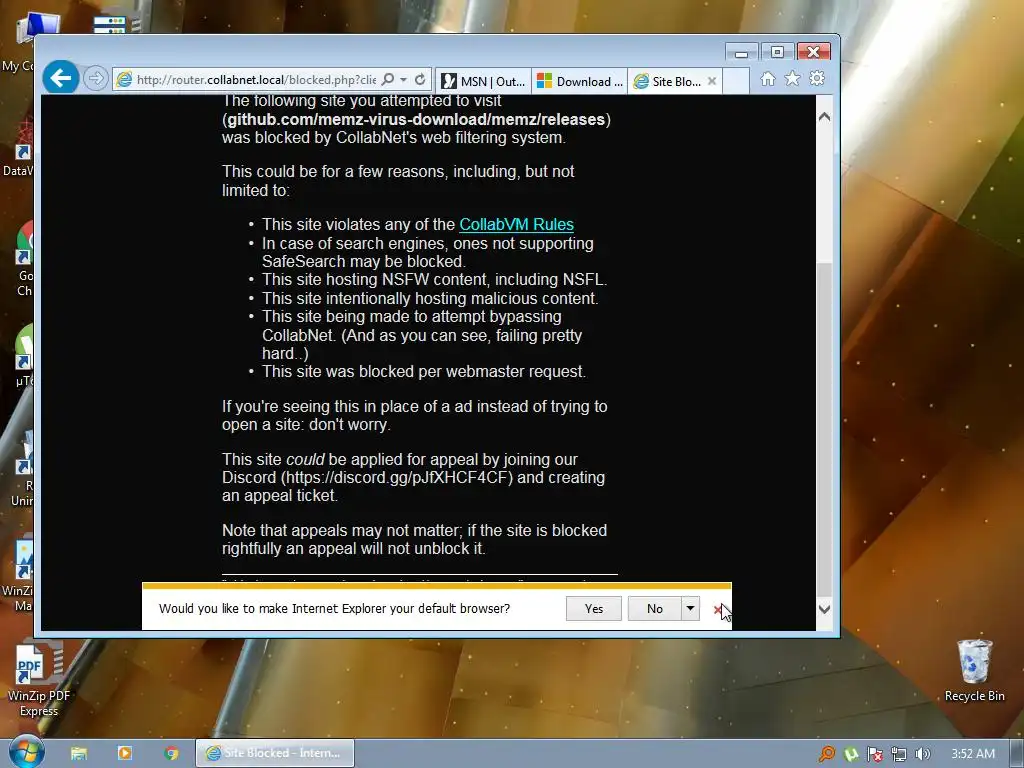Click the github.com/memz-virus-download/memz/releases text
Screen dimensions: 1024x768
417,120
